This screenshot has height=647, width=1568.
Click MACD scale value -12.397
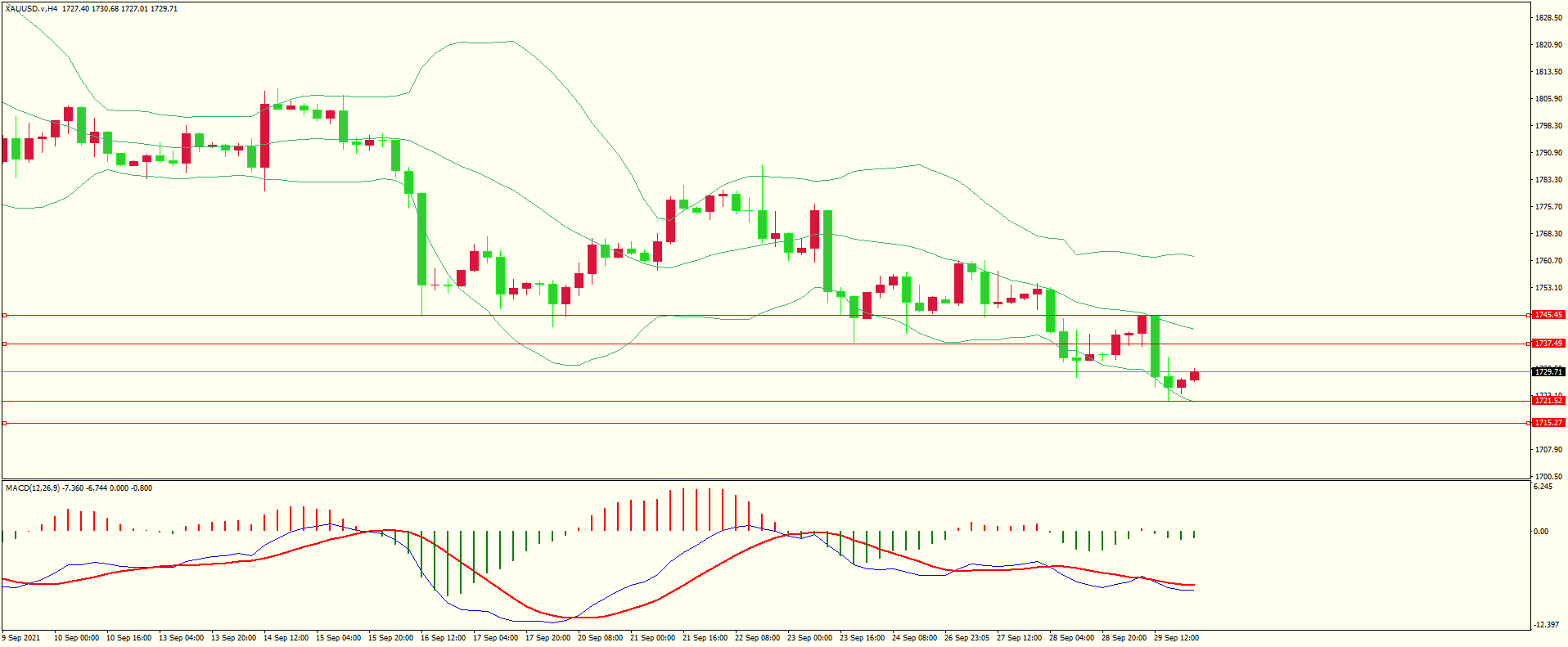tap(1546, 625)
